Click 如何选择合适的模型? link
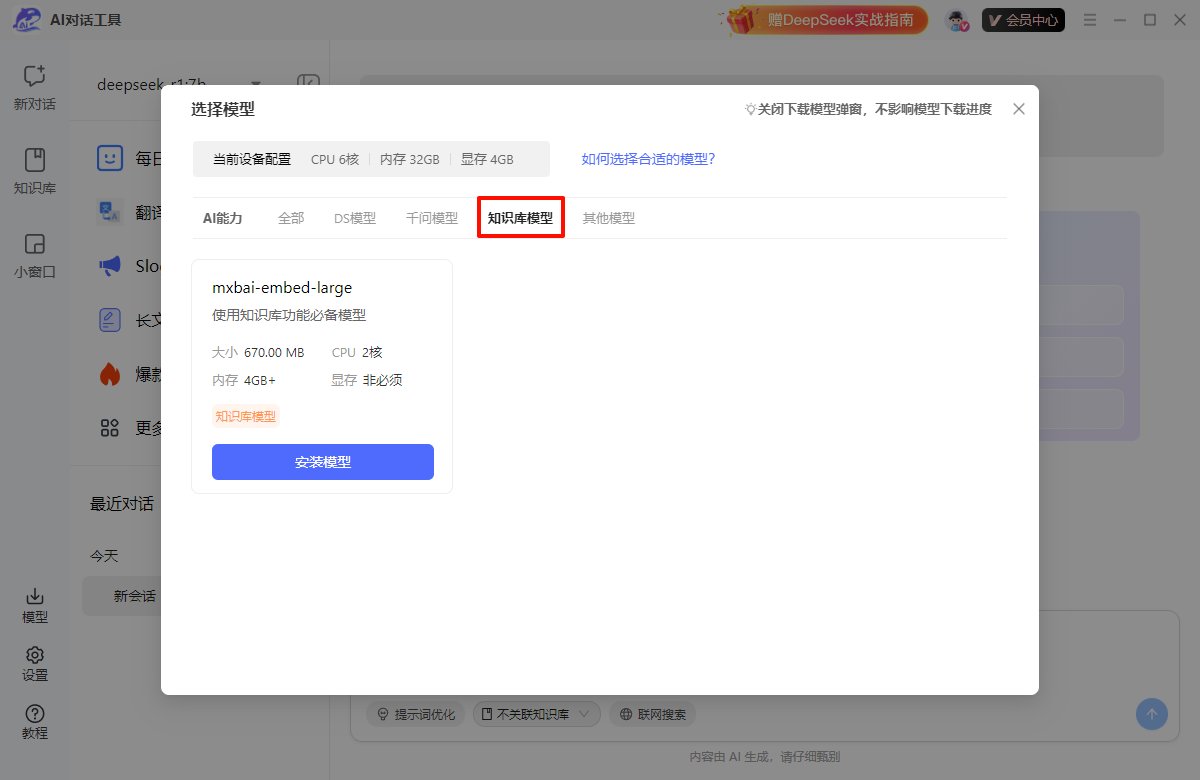Viewport: 1200px width, 780px height. point(649,159)
